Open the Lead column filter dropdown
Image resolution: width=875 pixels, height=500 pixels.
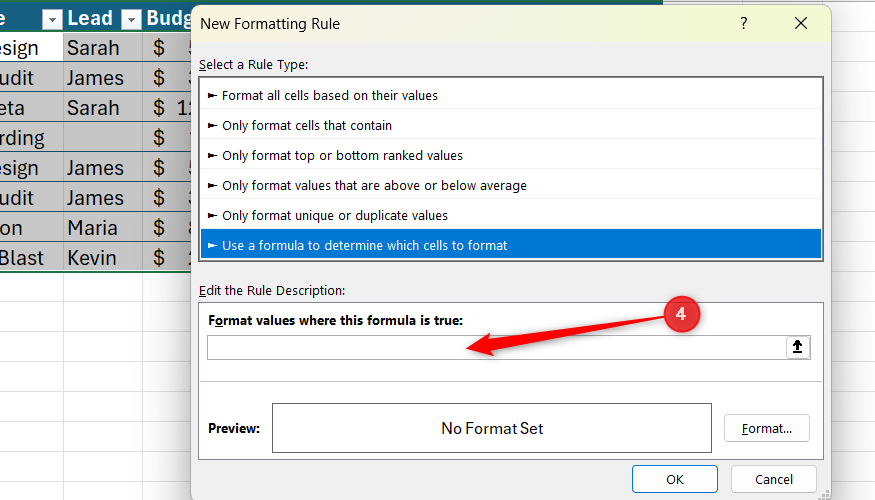tap(131, 20)
